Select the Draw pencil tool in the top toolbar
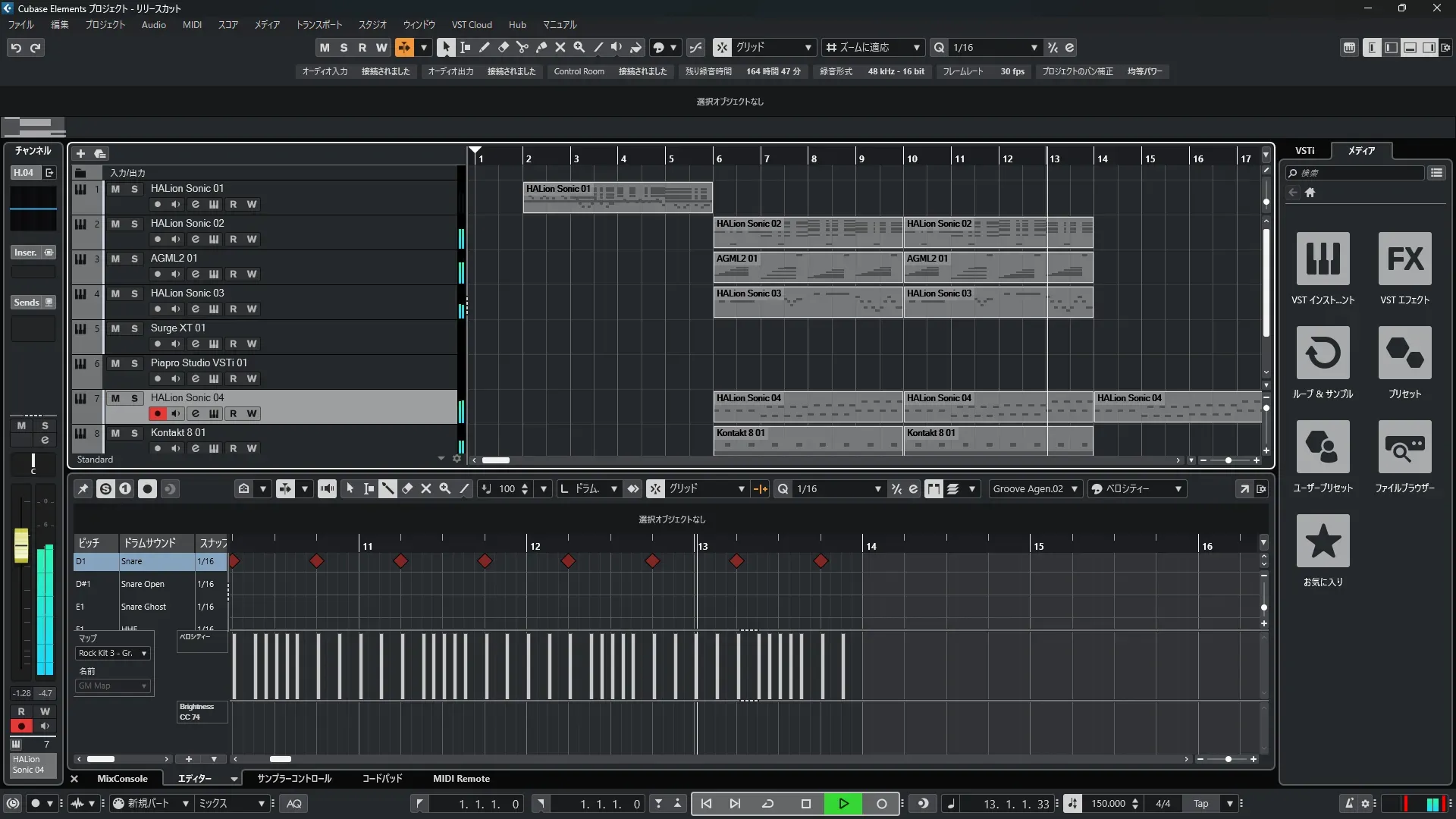 [x=485, y=47]
